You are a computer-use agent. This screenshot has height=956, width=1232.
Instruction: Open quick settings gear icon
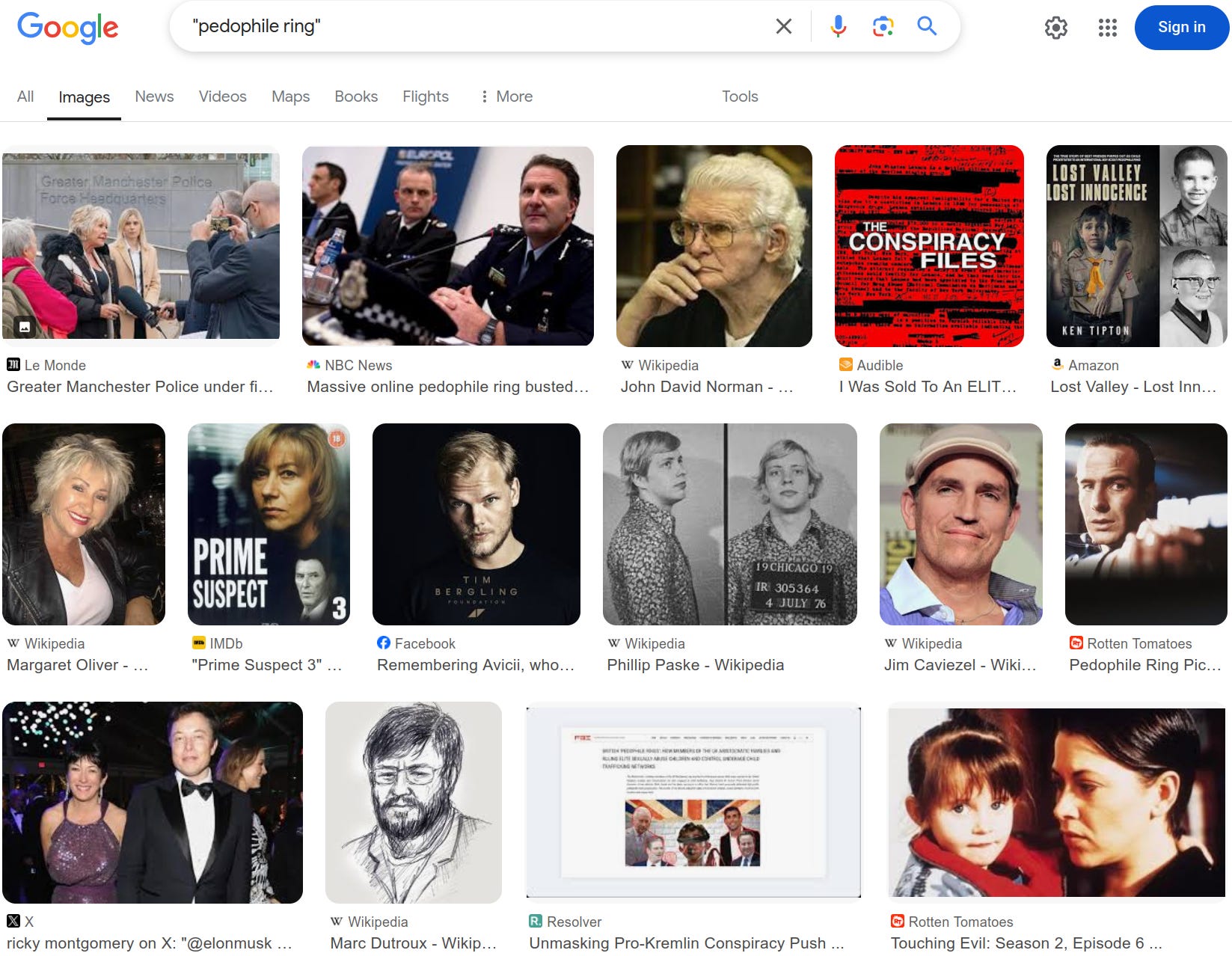click(x=1055, y=28)
